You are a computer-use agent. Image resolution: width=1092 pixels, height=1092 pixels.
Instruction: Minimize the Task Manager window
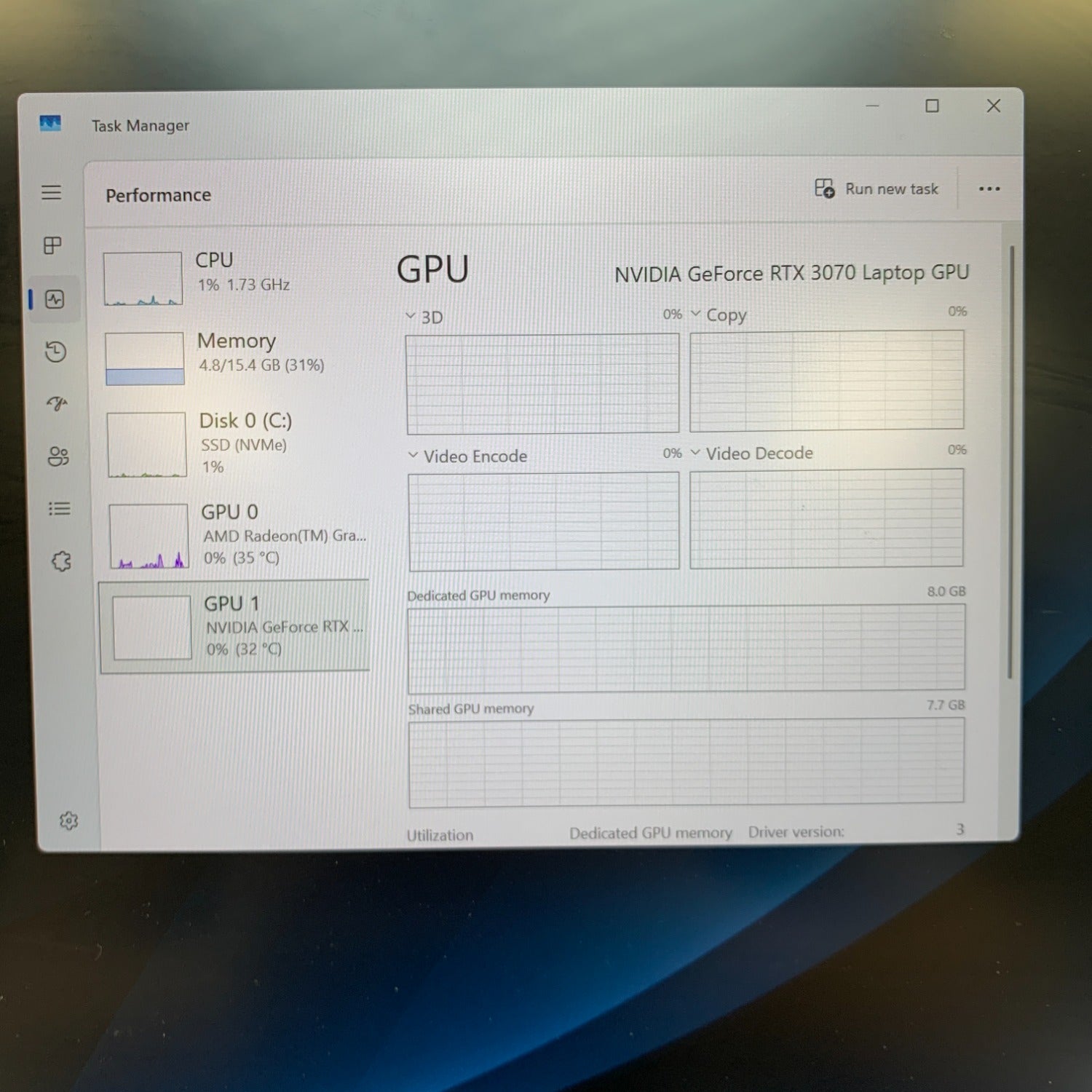[872, 106]
